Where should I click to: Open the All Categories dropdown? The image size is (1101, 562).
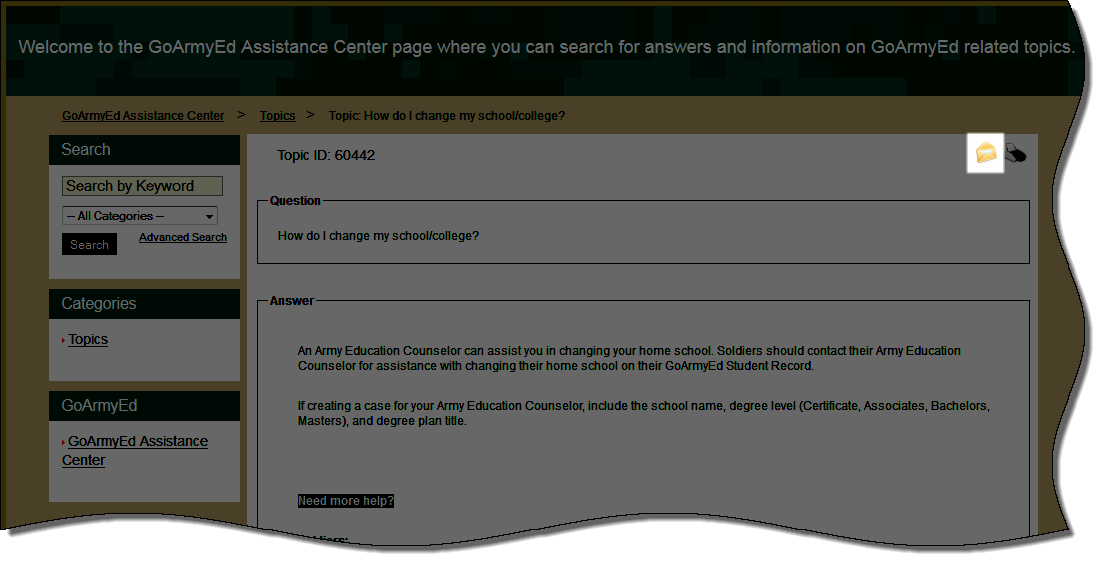pyautogui.click(x=140, y=216)
